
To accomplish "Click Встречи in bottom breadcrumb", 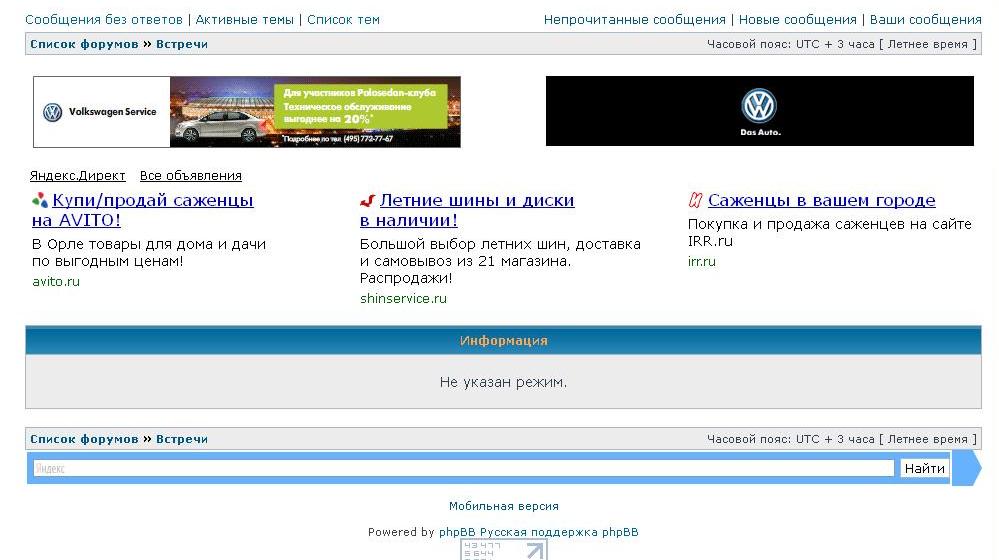I will 182,439.
